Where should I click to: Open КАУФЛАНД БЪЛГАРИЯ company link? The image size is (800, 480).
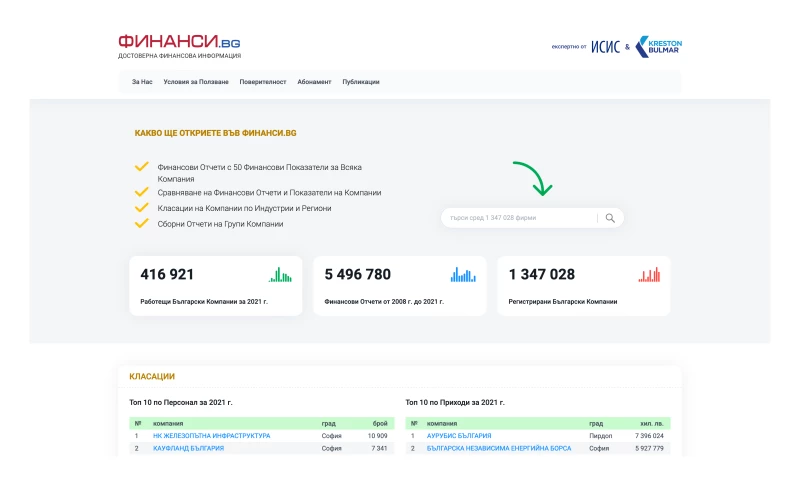(188, 448)
